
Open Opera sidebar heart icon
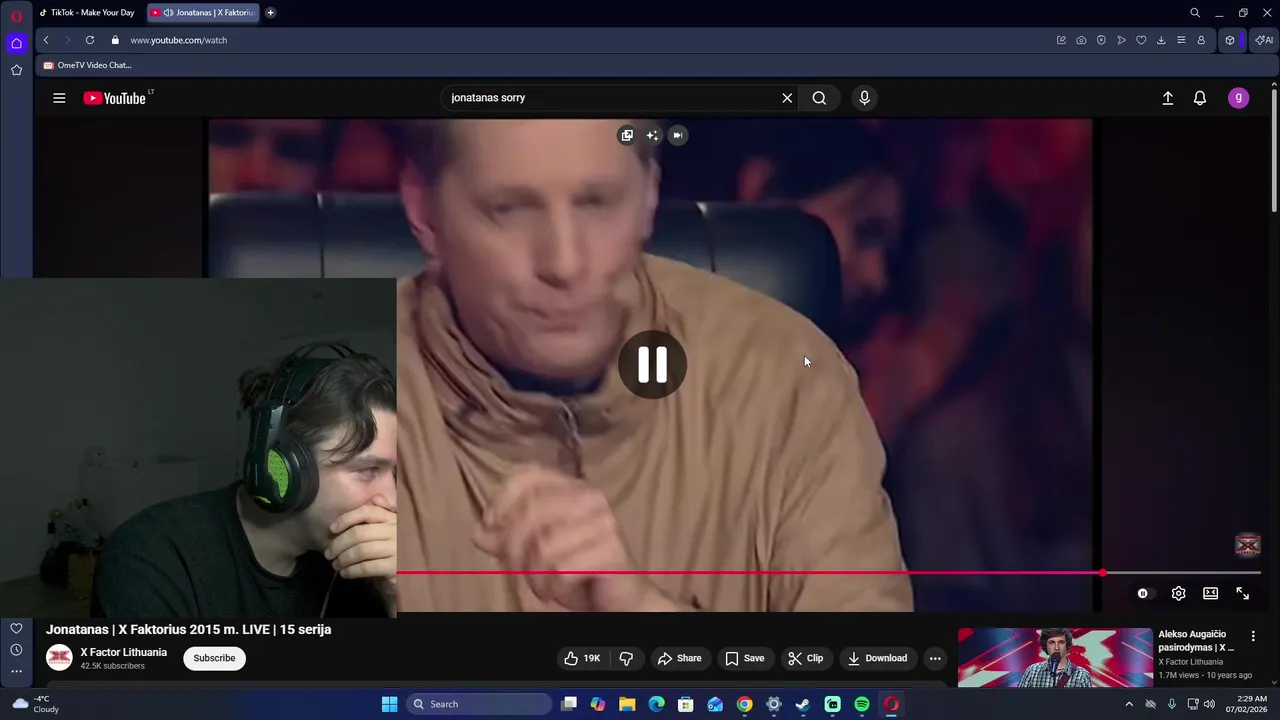16,628
